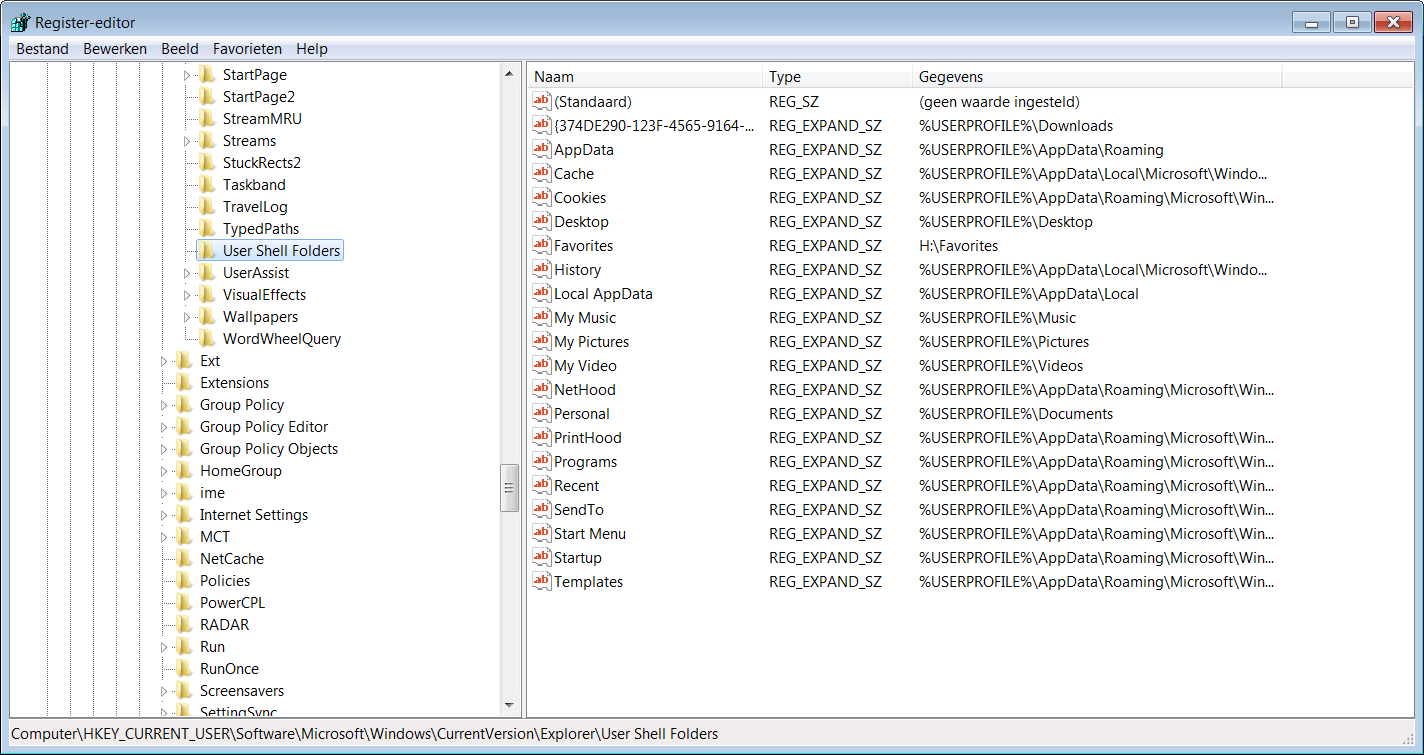Click the string value icon for Startup
1424x755 pixels.
[x=541, y=557]
